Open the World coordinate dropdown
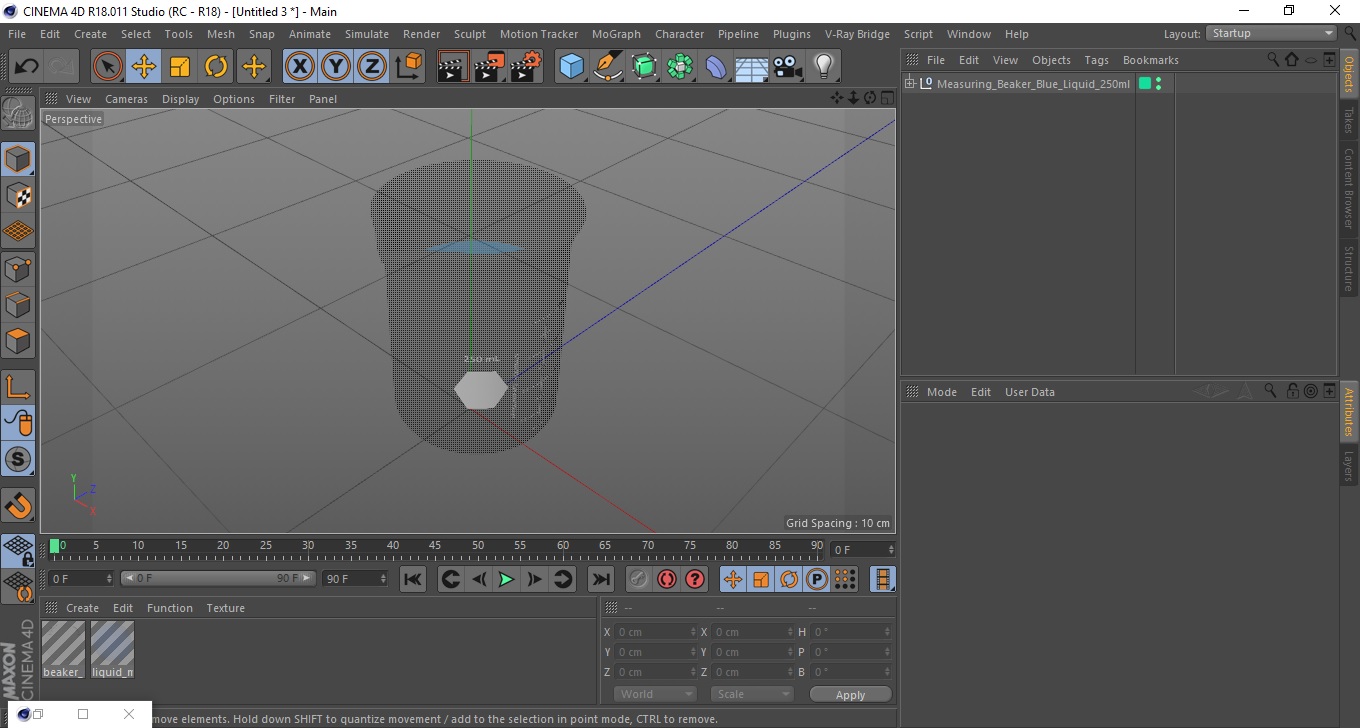The width and height of the screenshot is (1360, 728). (x=655, y=694)
